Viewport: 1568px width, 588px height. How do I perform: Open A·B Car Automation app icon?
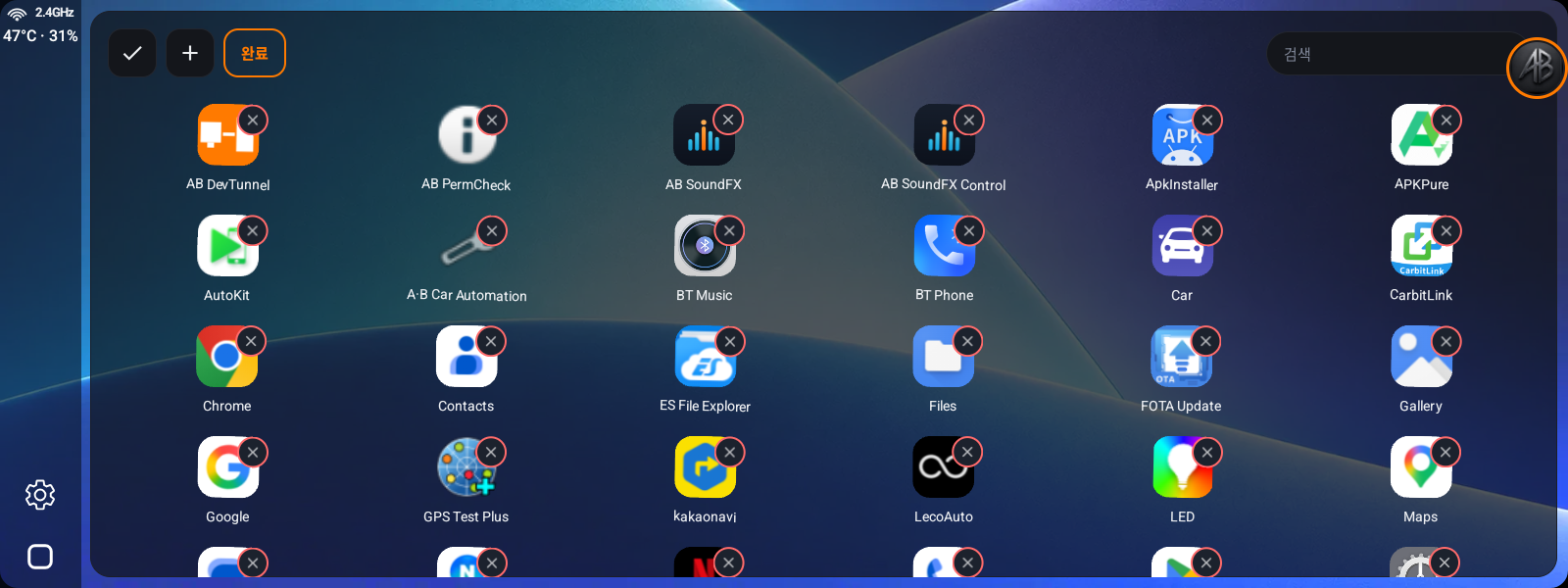(466, 246)
